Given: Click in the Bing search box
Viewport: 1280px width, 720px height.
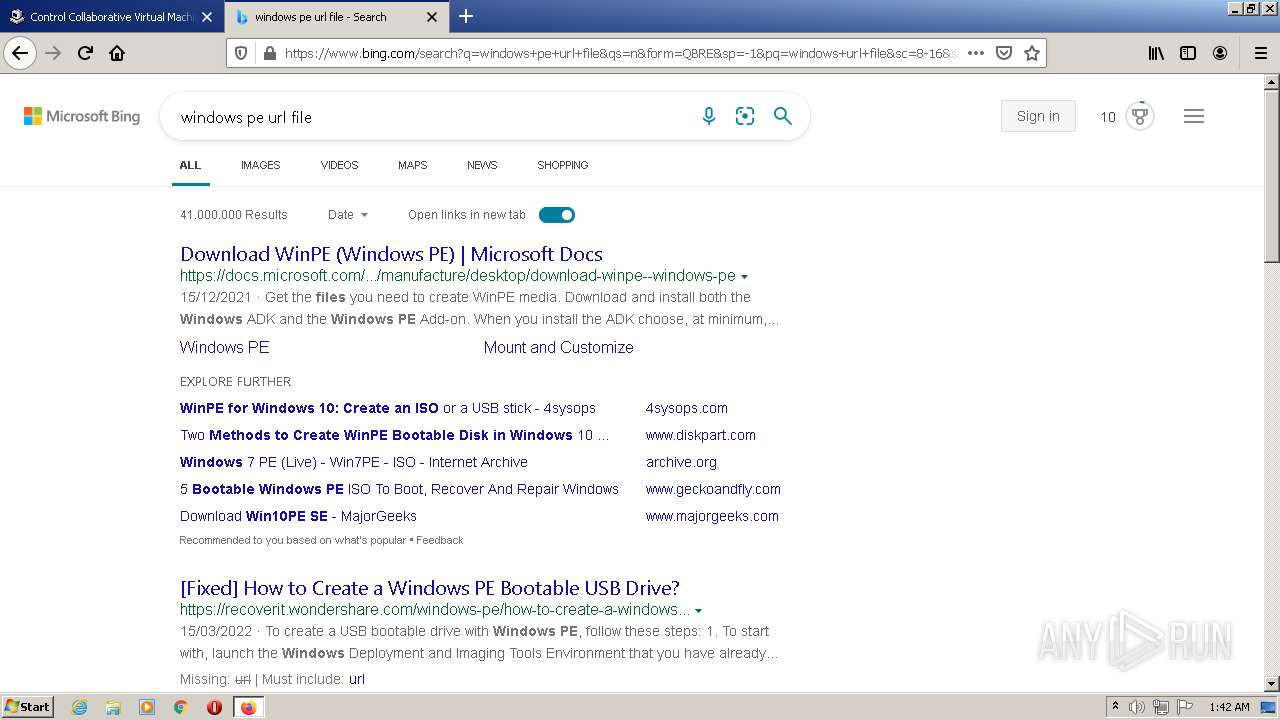Looking at the screenshot, I should (x=430, y=117).
